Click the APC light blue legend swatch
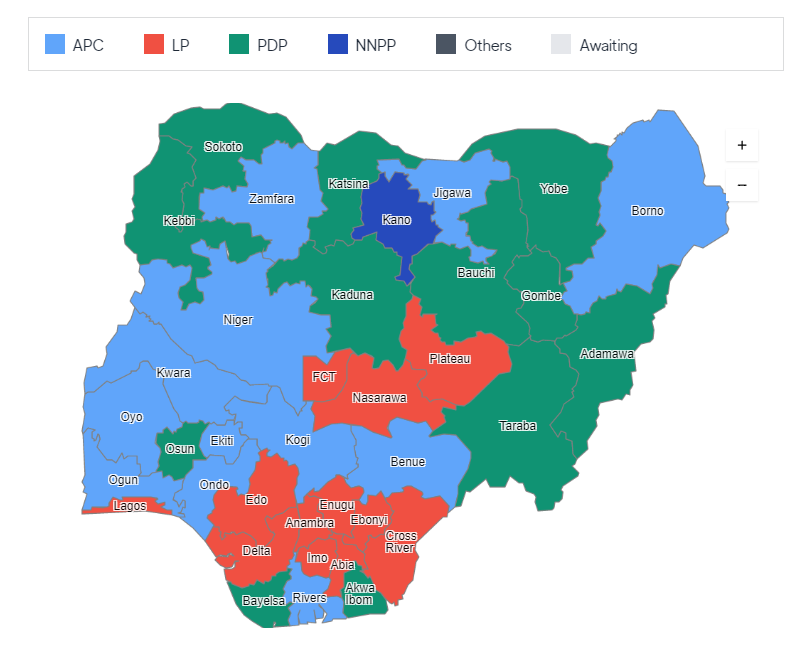The height and width of the screenshot is (648, 798). point(55,44)
